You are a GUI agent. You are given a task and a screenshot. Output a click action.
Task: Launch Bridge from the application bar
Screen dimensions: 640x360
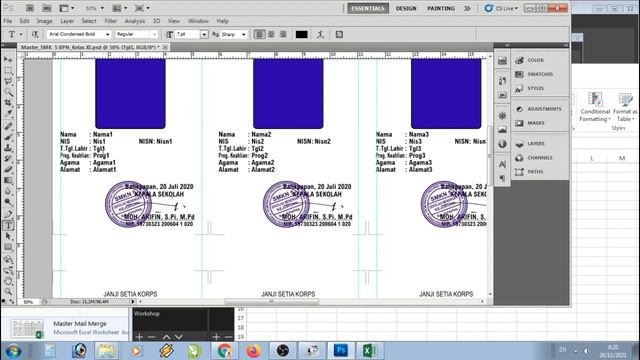point(30,8)
